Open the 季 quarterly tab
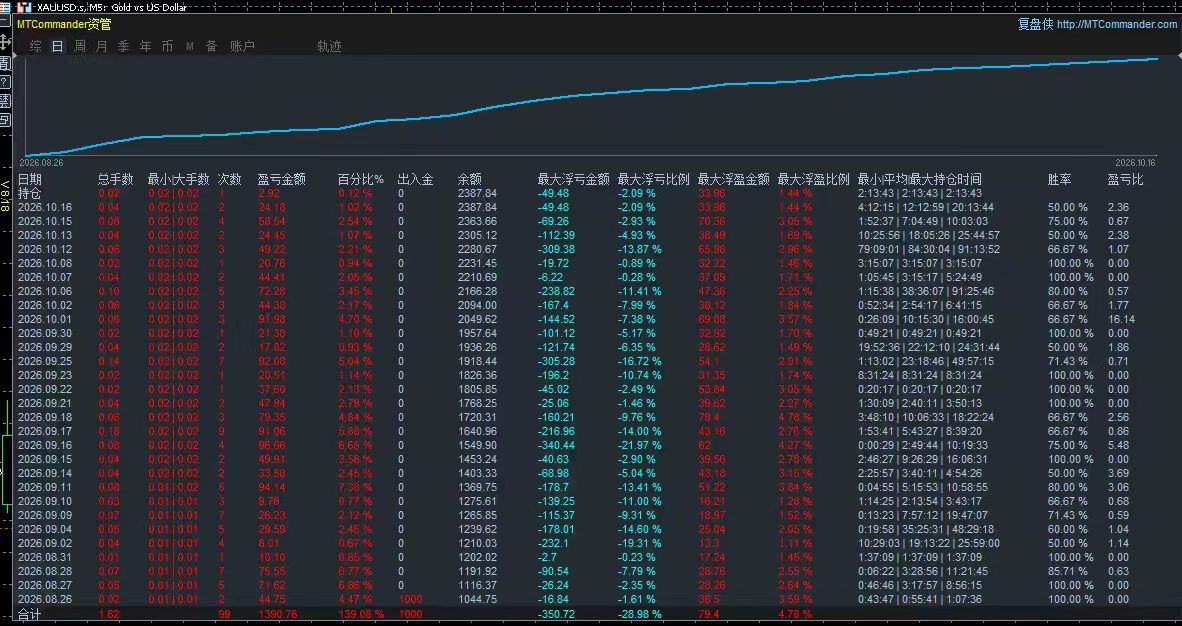The image size is (1182, 626). click(124, 46)
